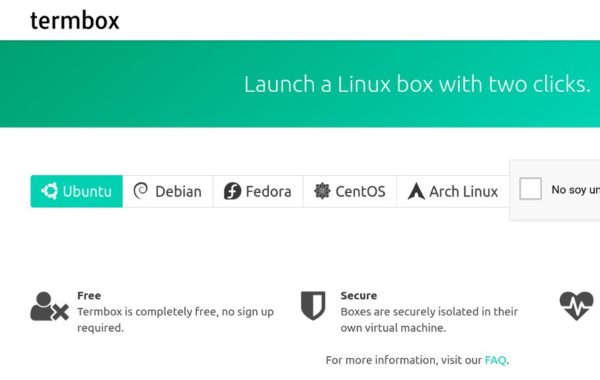600x380 pixels.
Task: Choose the Fedora distribution option
Action: pos(258,191)
